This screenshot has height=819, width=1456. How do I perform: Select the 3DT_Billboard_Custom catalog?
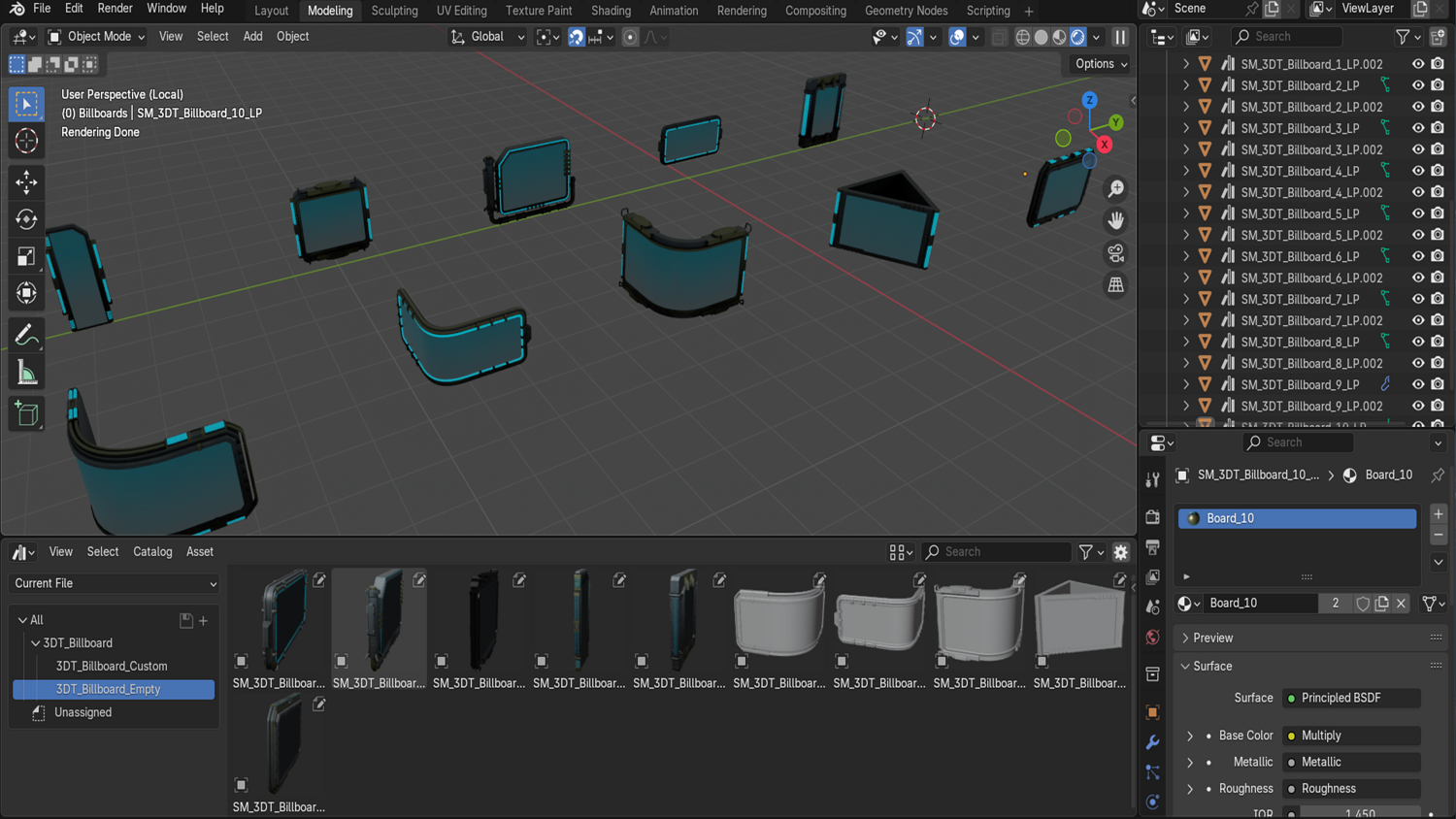112,667
